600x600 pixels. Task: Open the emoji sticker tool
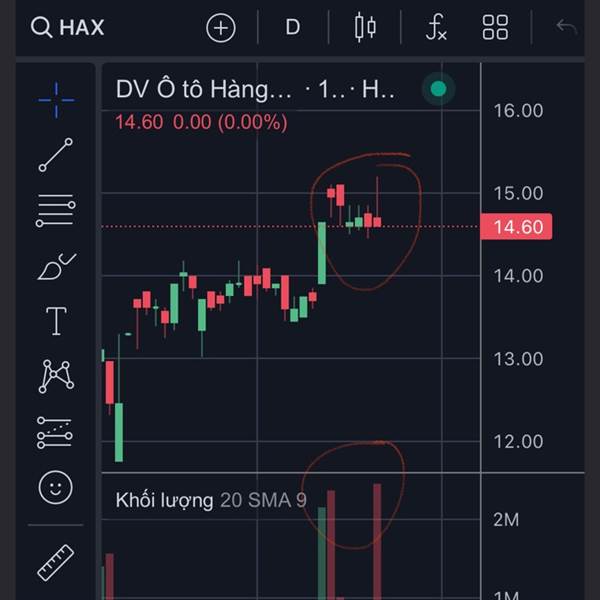pyautogui.click(x=55, y=488)
